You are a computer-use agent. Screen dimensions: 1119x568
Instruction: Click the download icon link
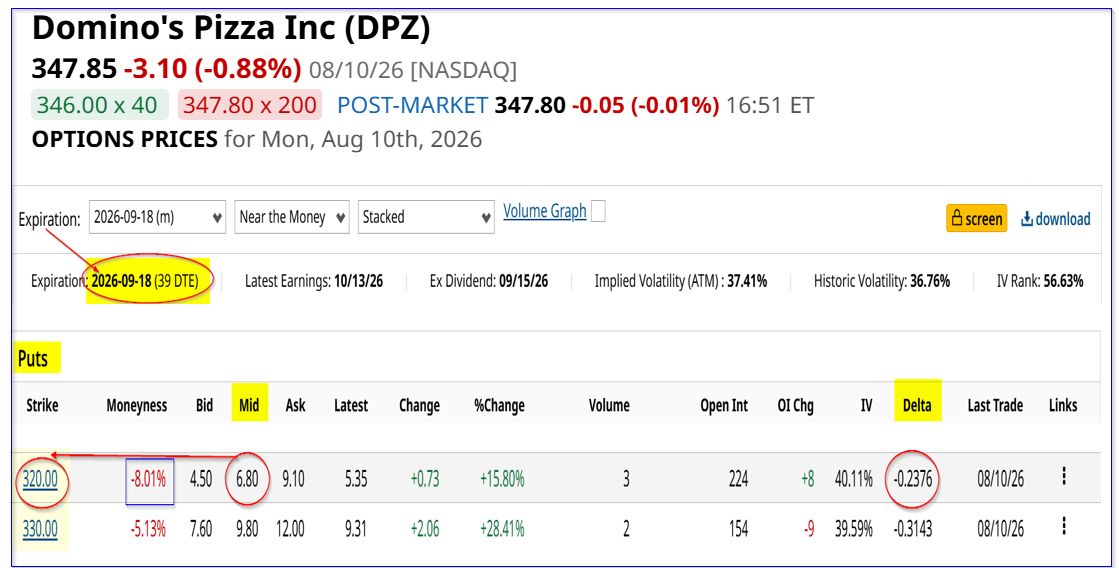coord(1055,218)
